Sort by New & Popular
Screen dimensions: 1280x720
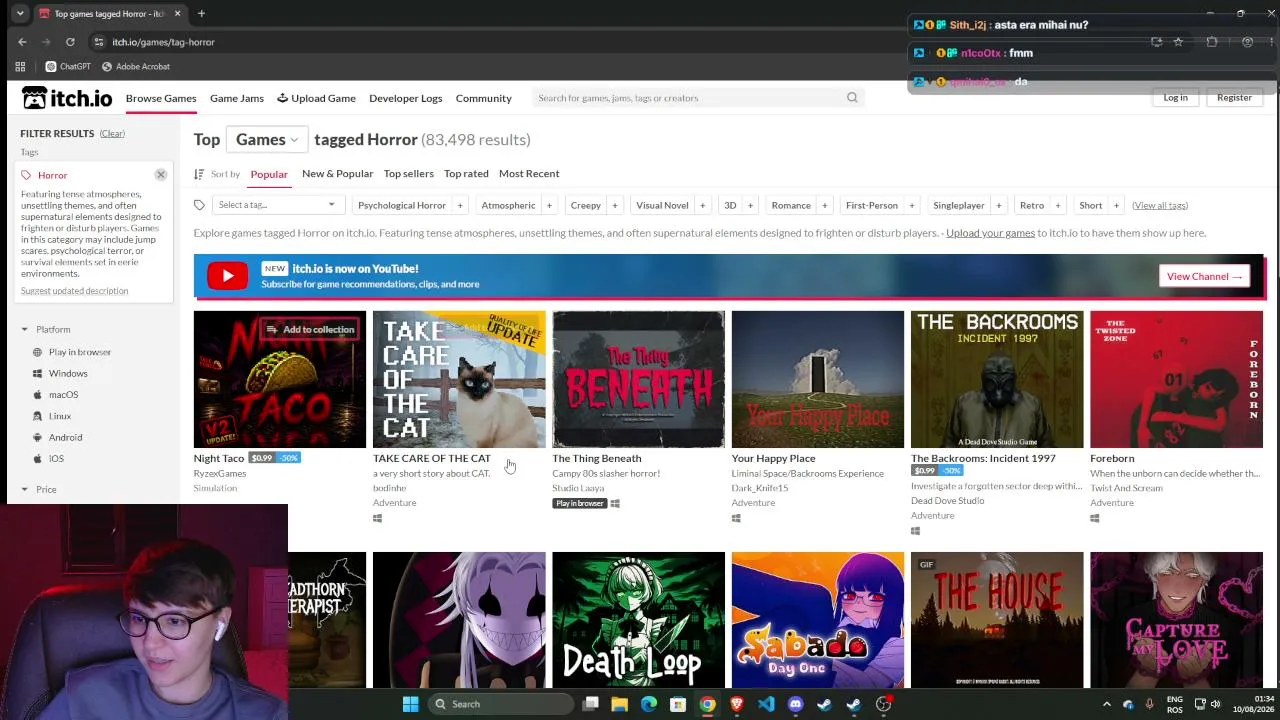point(337,174)
